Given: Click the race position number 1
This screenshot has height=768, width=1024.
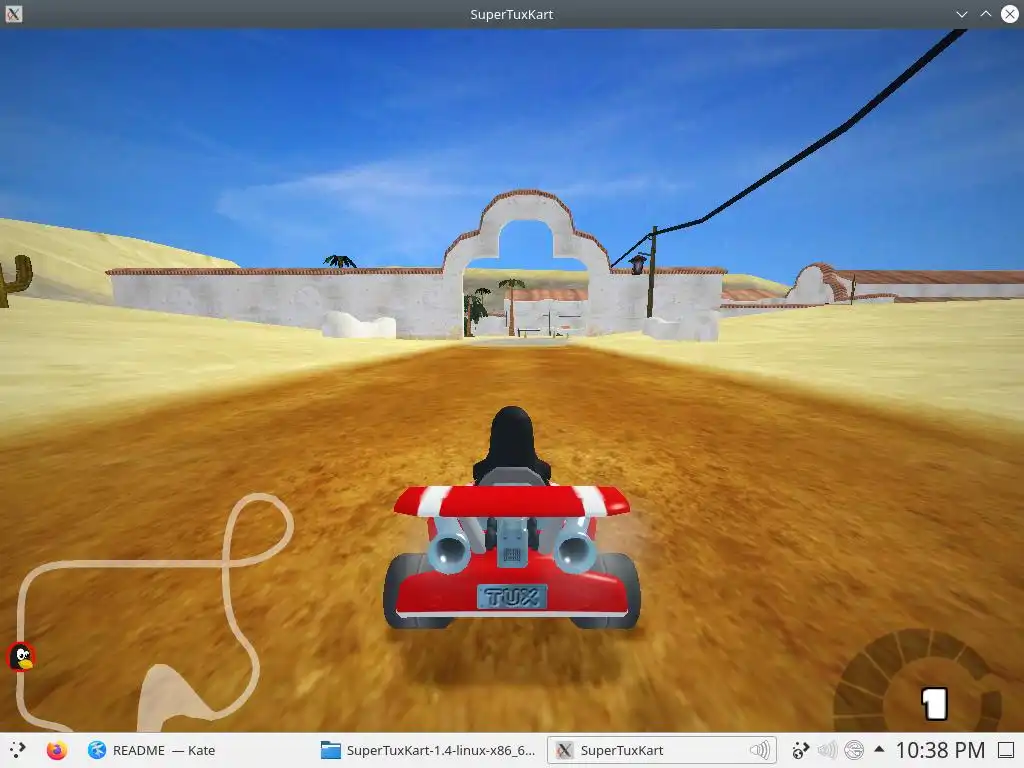Looking at the screenshot, I should pos(934,703).
